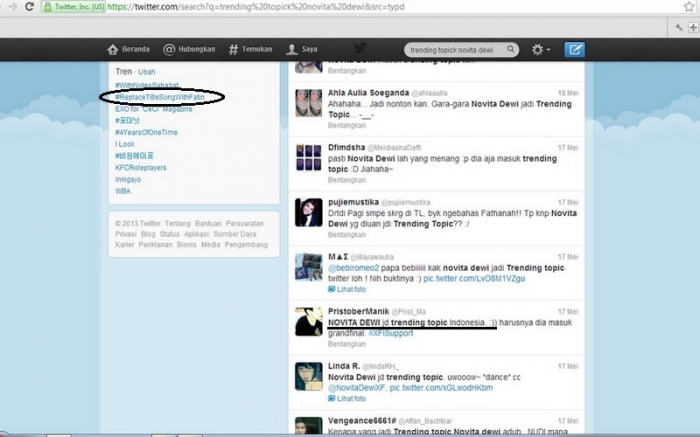Image resolution: width=700 pixels, height=437 pixels.
Task: Open #4YearsOfOneTime trend
Action: coord(146,132)
